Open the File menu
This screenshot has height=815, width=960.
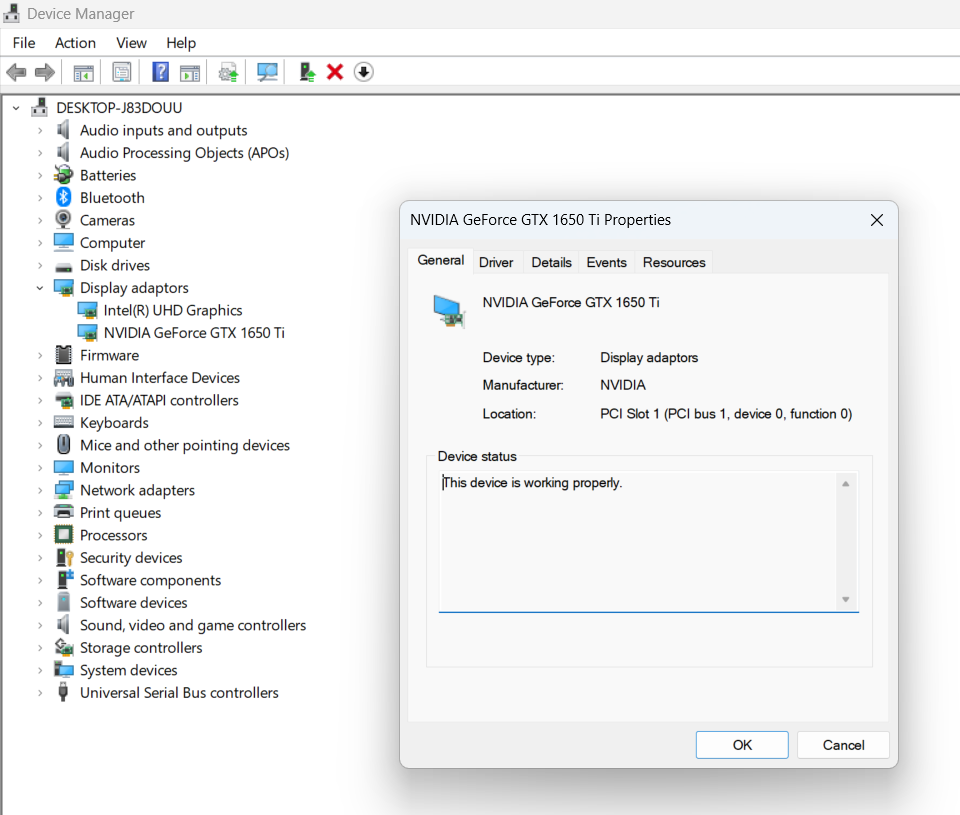coord(24,43)
